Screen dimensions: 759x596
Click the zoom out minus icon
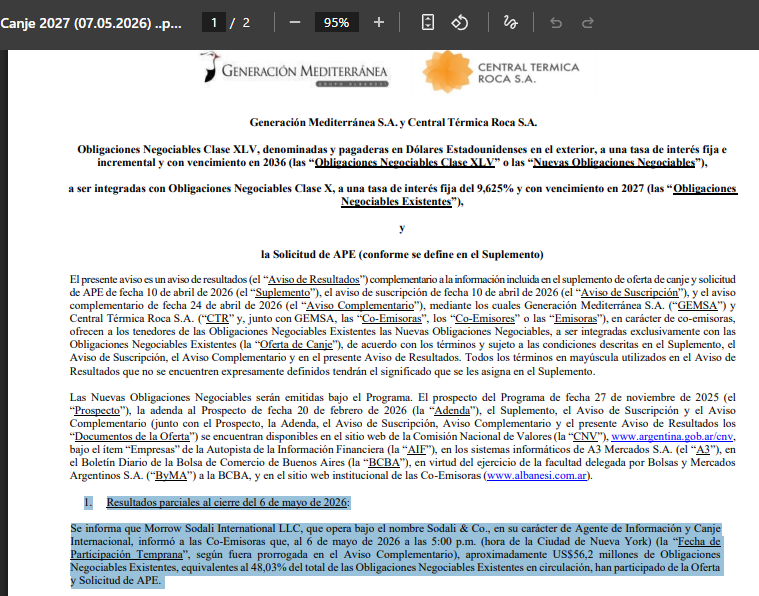(295, 22)
